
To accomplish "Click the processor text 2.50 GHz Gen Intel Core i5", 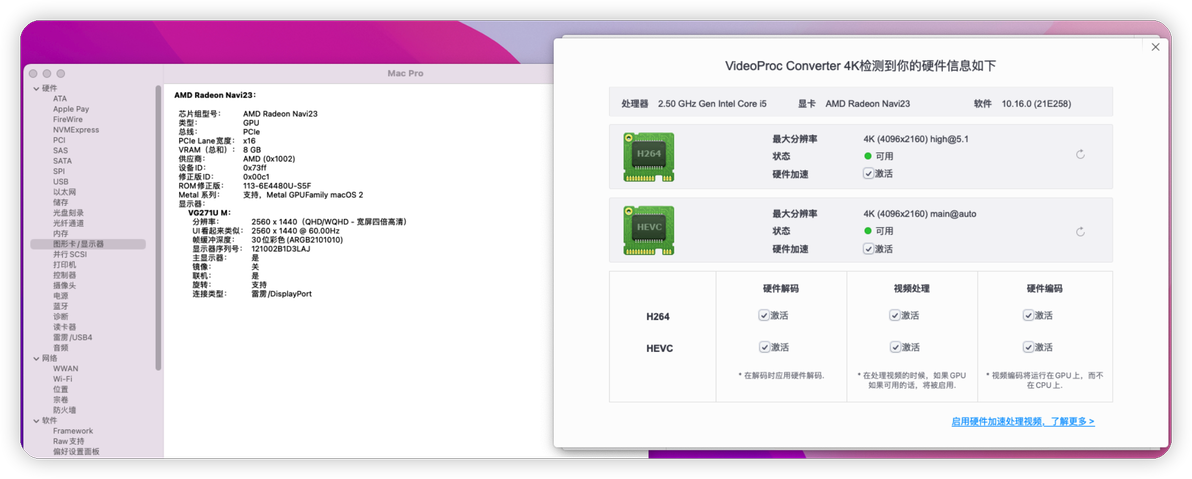I will (x=712, y=103).
